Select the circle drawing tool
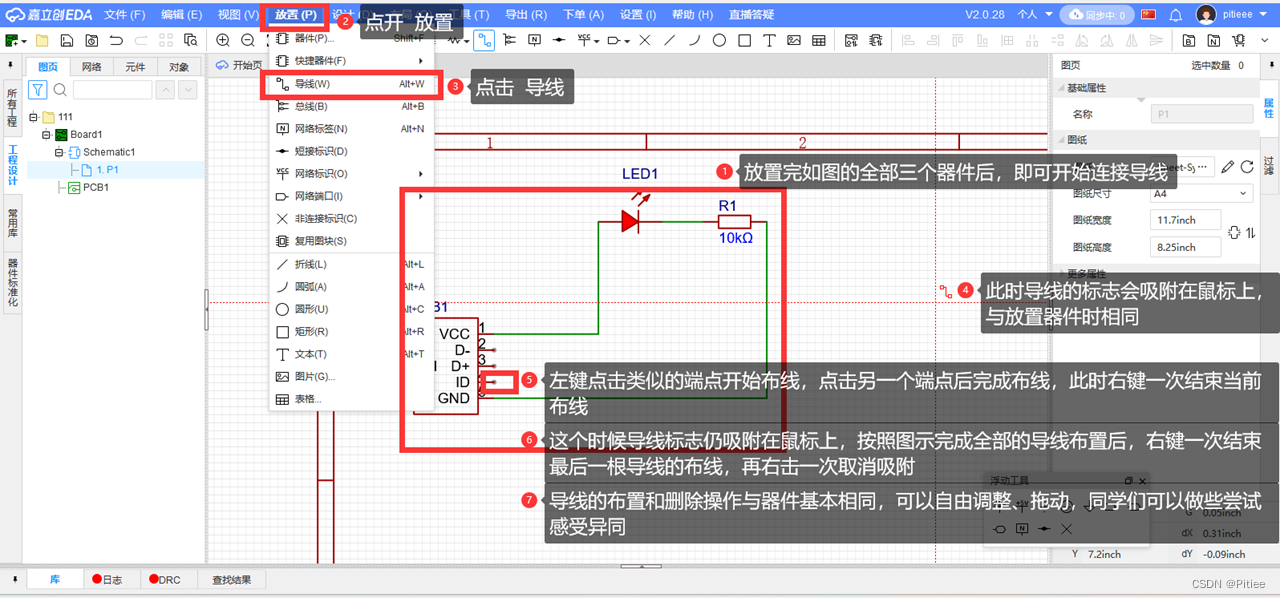 [x=719, y=40]
